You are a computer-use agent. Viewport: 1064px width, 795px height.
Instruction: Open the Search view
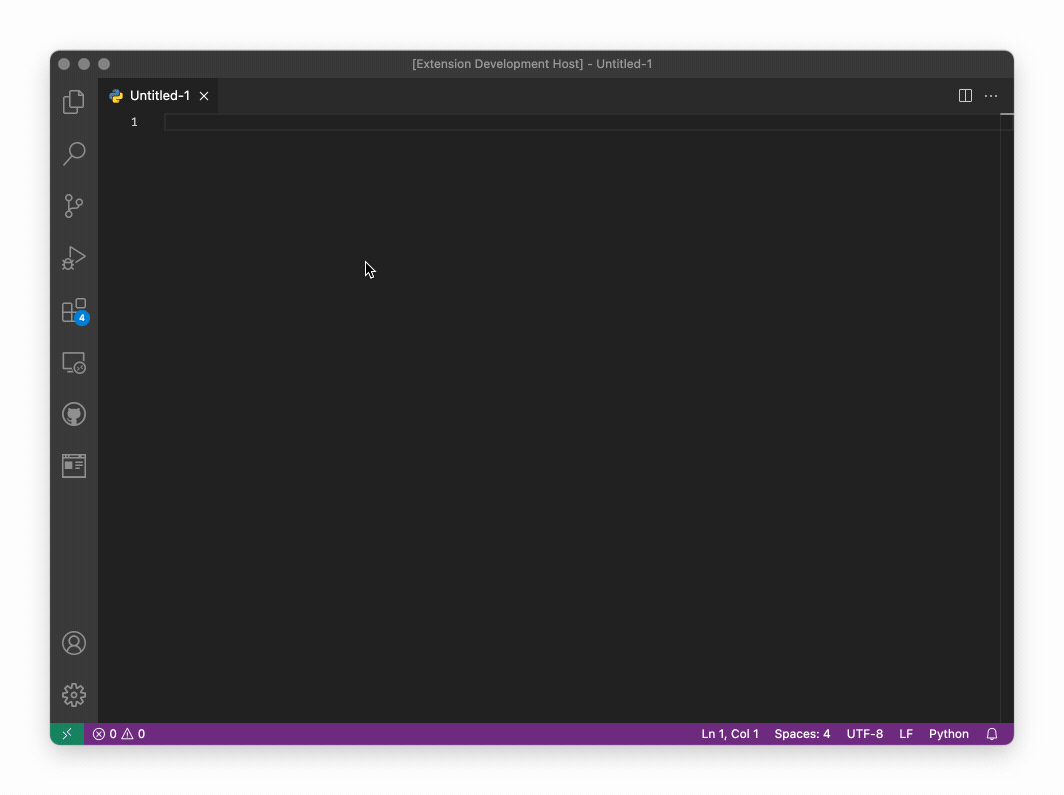point(74,154)
